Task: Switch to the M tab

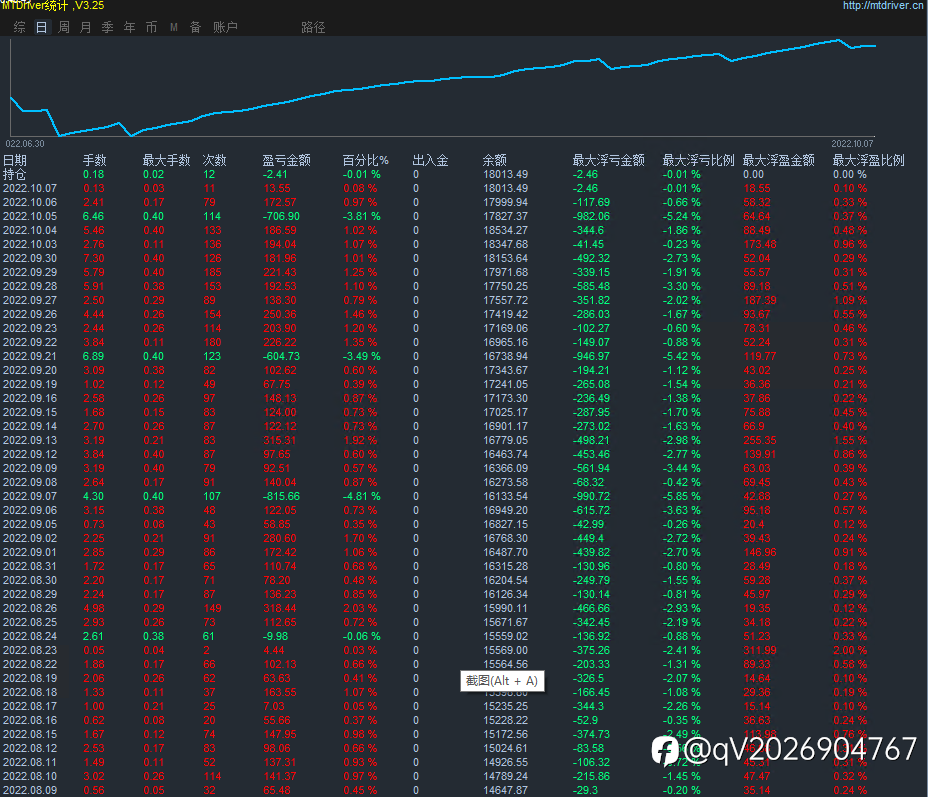Action: point(173,27)
